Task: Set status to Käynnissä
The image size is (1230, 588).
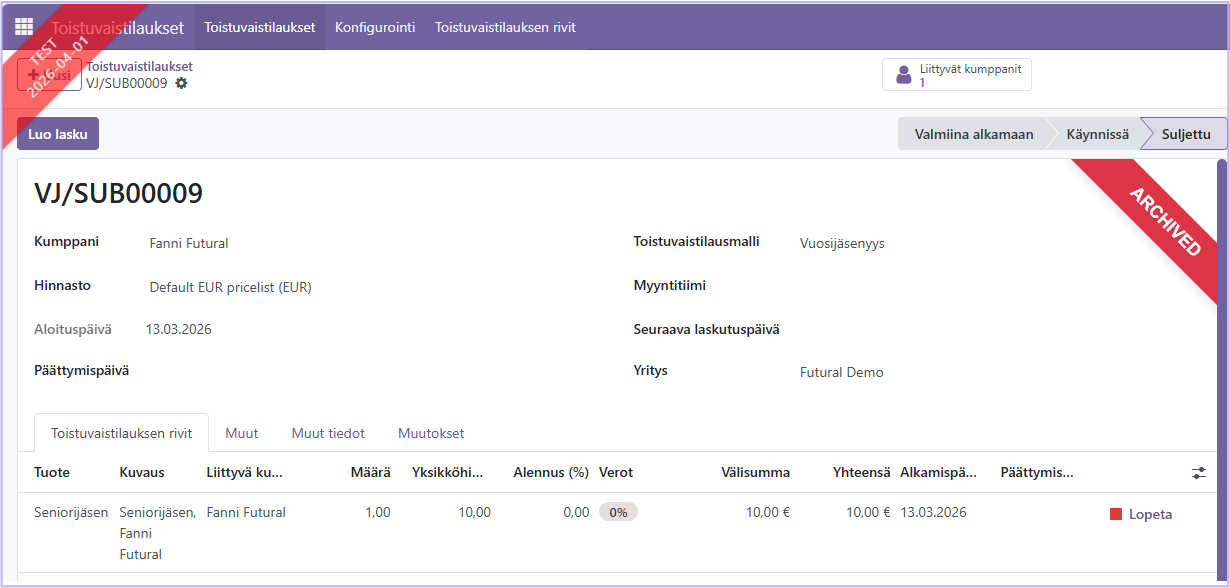Action: click(1097, 134)
